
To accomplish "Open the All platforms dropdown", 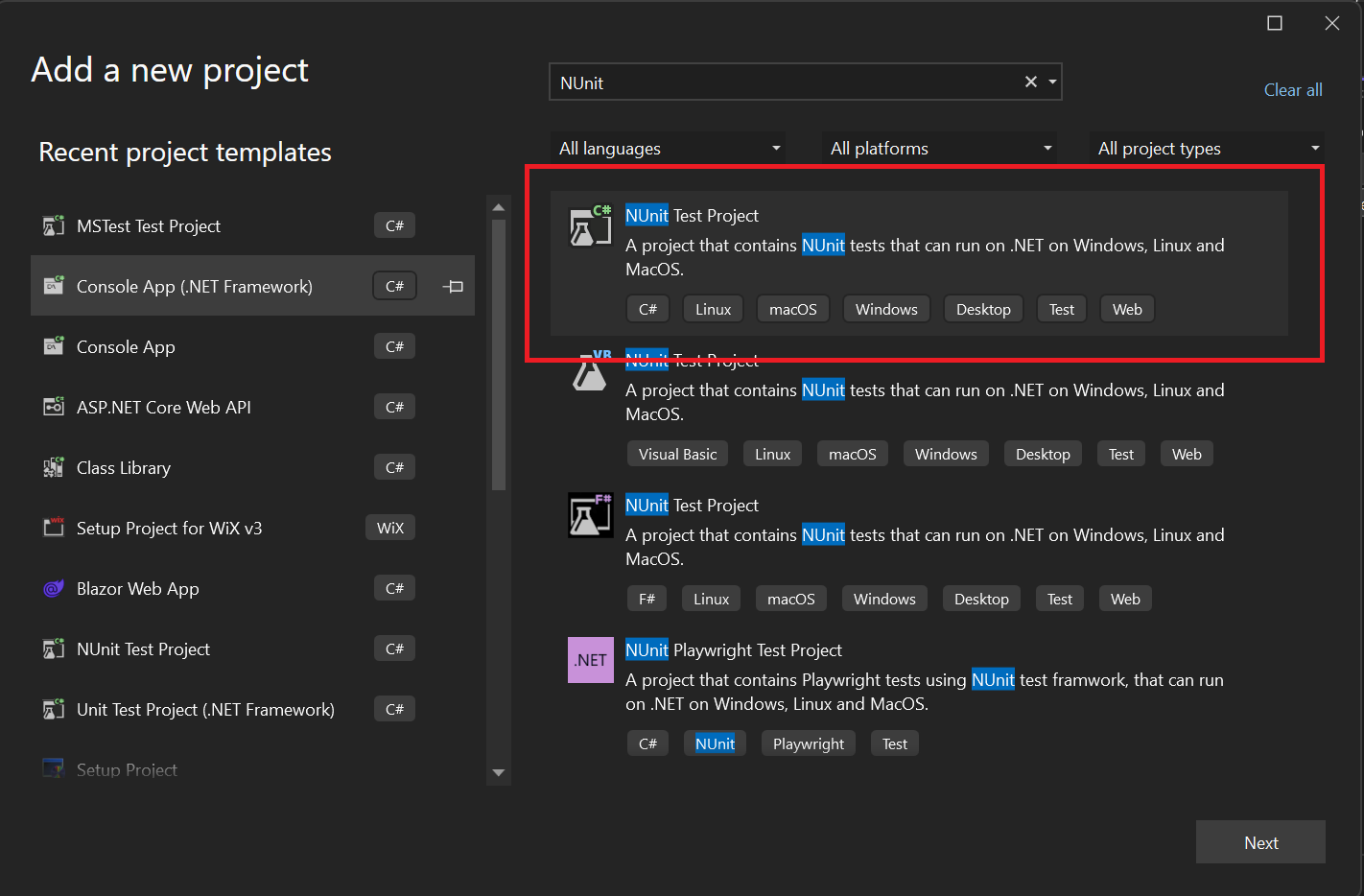I will (x=939, y=148).
